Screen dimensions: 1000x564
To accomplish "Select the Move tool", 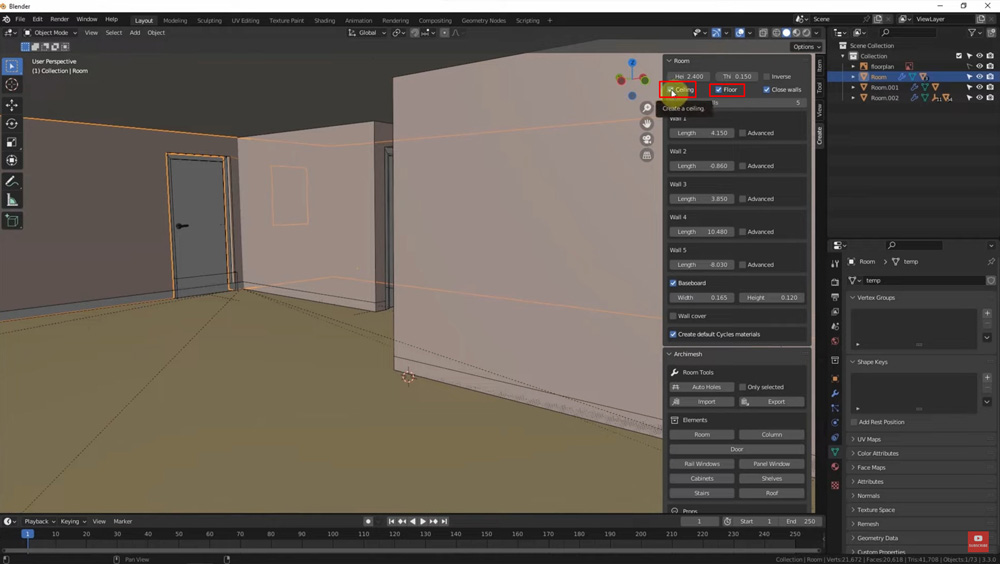I will coord(11,105).
